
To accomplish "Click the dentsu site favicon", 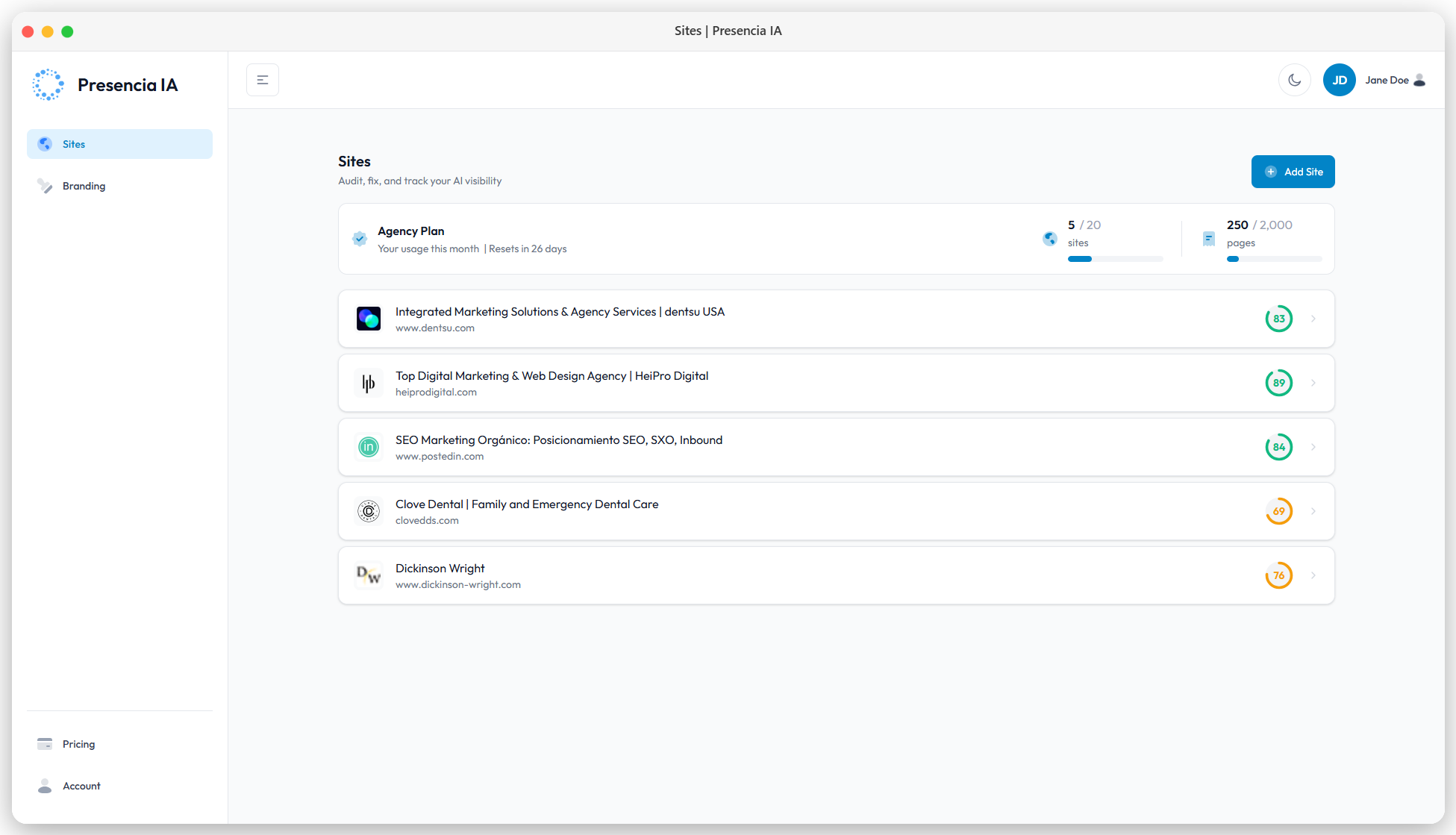I will click(369, 319).
